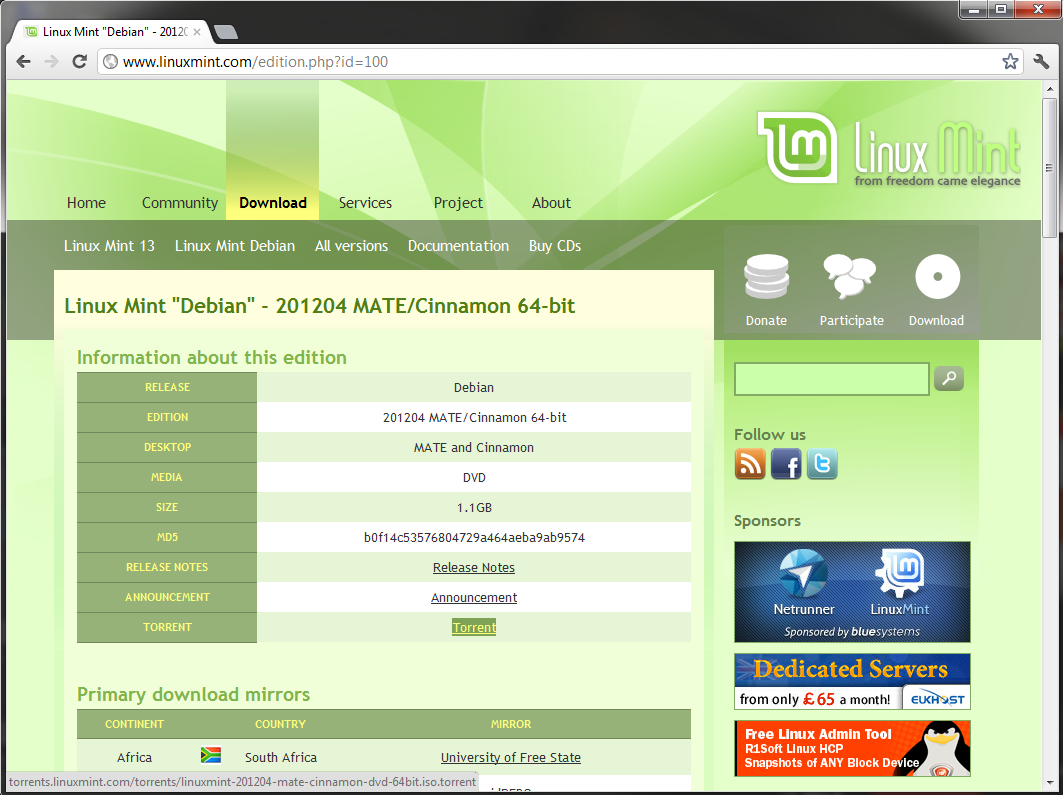Go to Linux Mint 13 submenu link

coord(109,246)
